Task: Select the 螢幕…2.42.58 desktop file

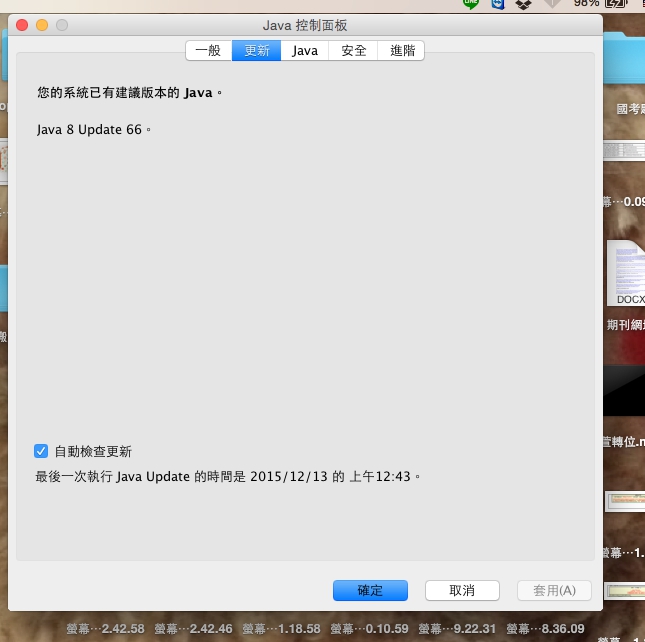Action: (105, 628)
